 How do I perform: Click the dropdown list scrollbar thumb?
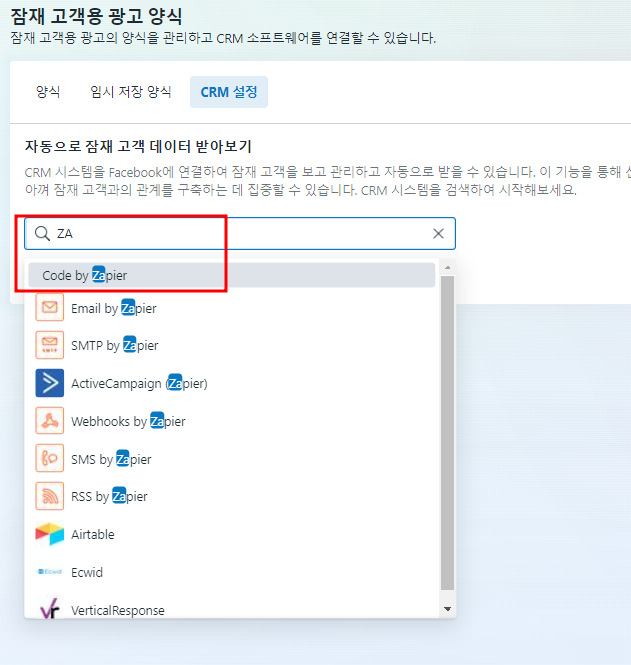click(x=447, y=433)
